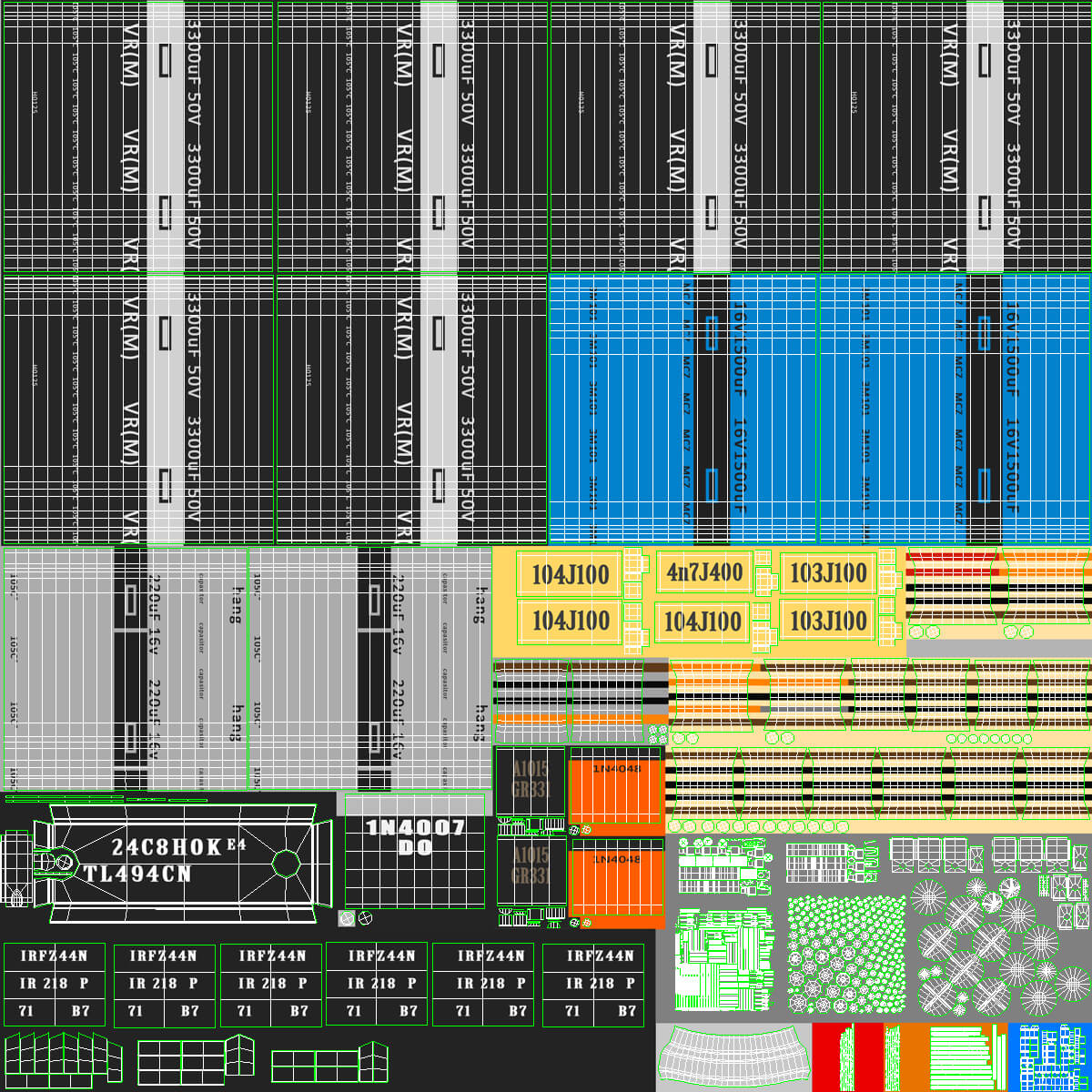1092x1092 pixels.
Task: Select the rightmost IRFZ44N transistor tile
Action: pyautogui.click(x=593, y=984)
